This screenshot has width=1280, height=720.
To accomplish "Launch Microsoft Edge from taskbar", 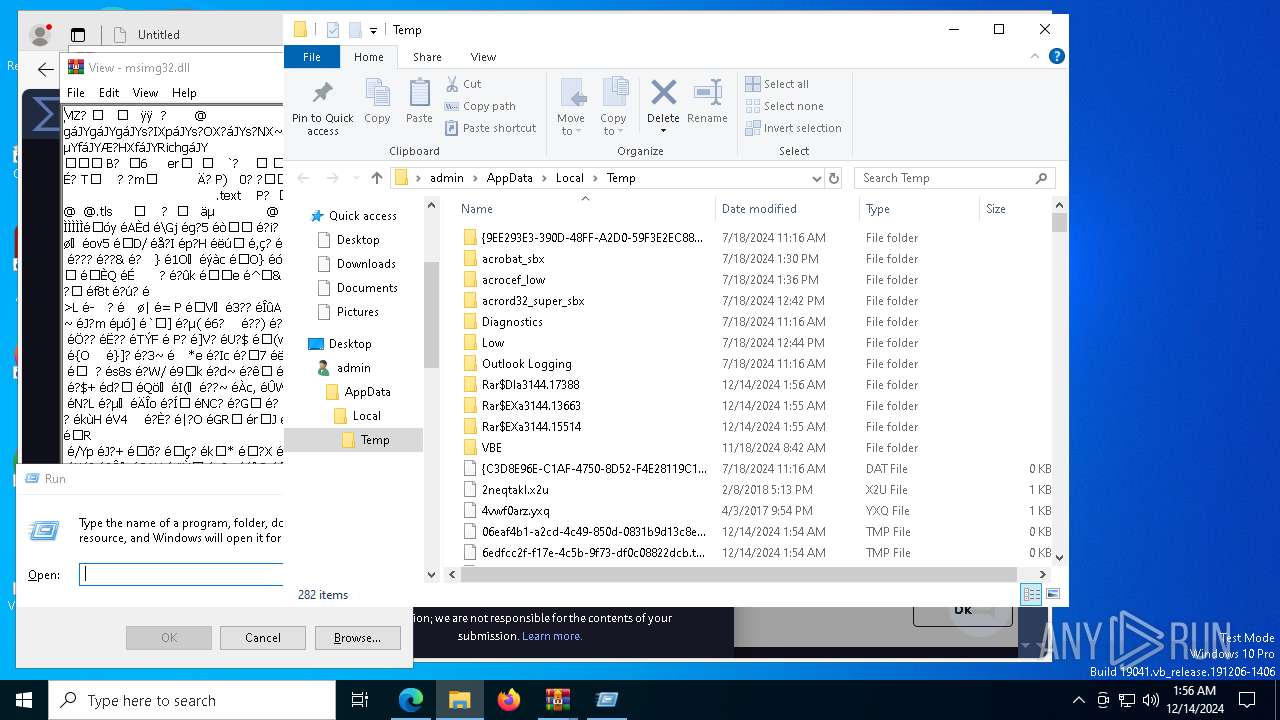I will point(411,700).
